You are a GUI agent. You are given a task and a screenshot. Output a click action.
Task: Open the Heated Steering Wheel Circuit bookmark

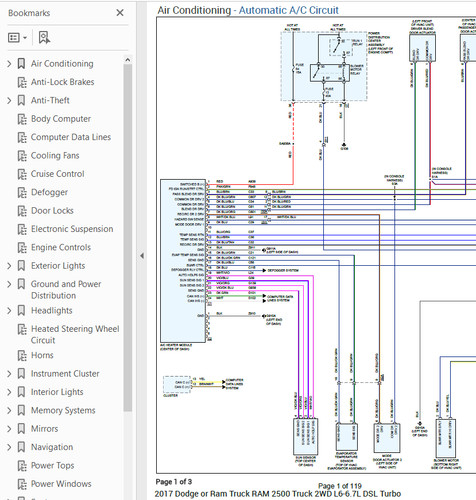75,334
